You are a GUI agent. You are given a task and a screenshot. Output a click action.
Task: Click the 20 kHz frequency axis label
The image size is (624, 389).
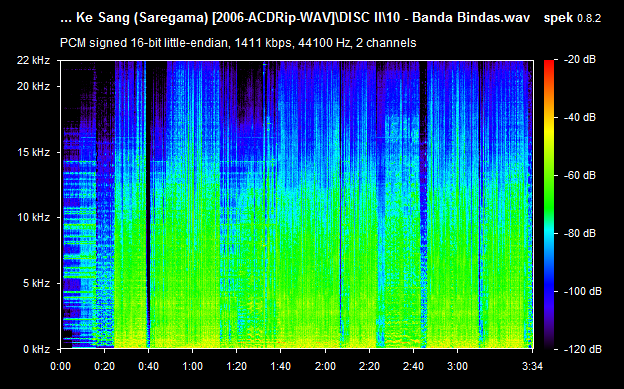tap(33, 86)
